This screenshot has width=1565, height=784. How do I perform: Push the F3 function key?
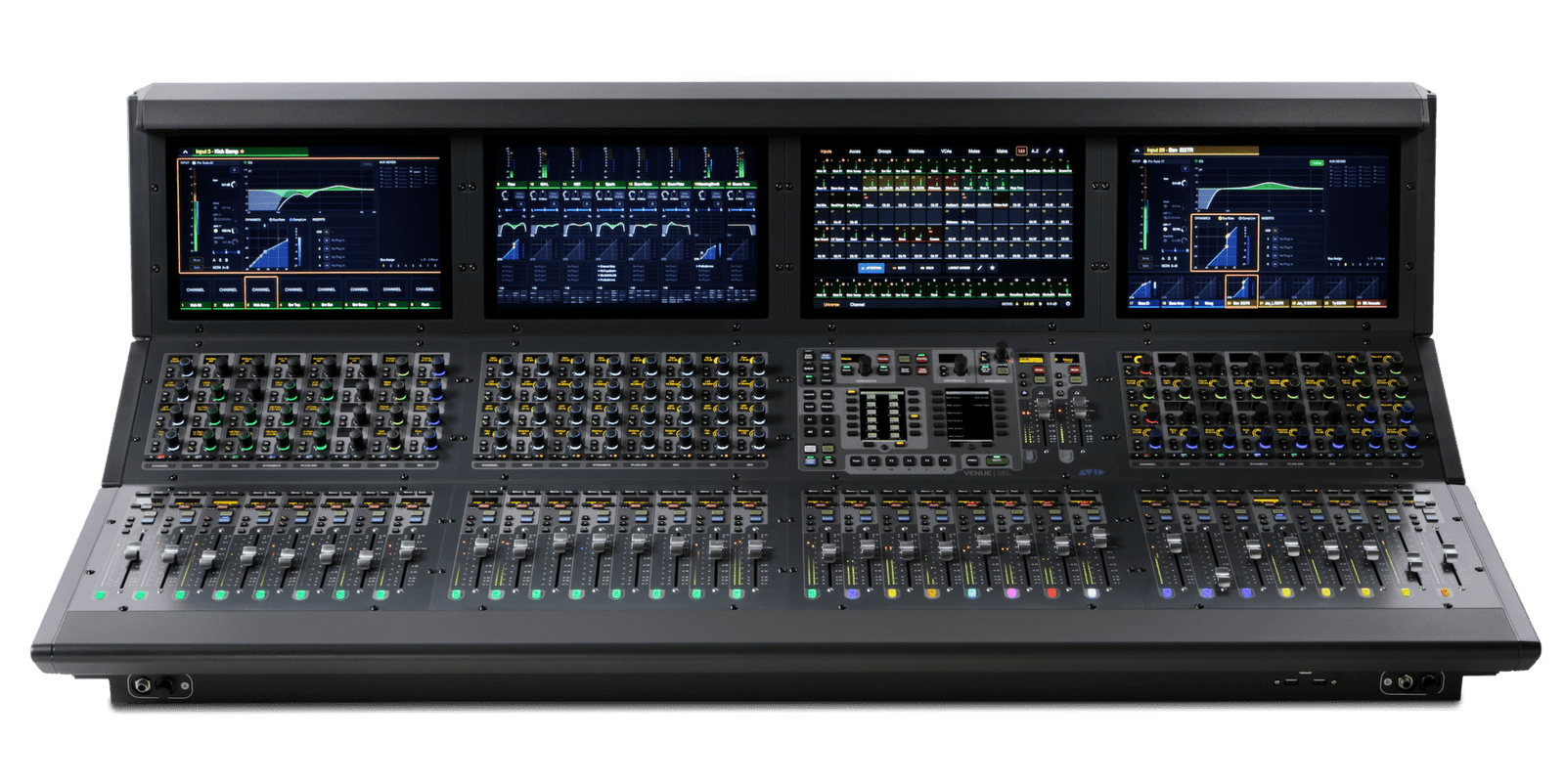(910, 460)
